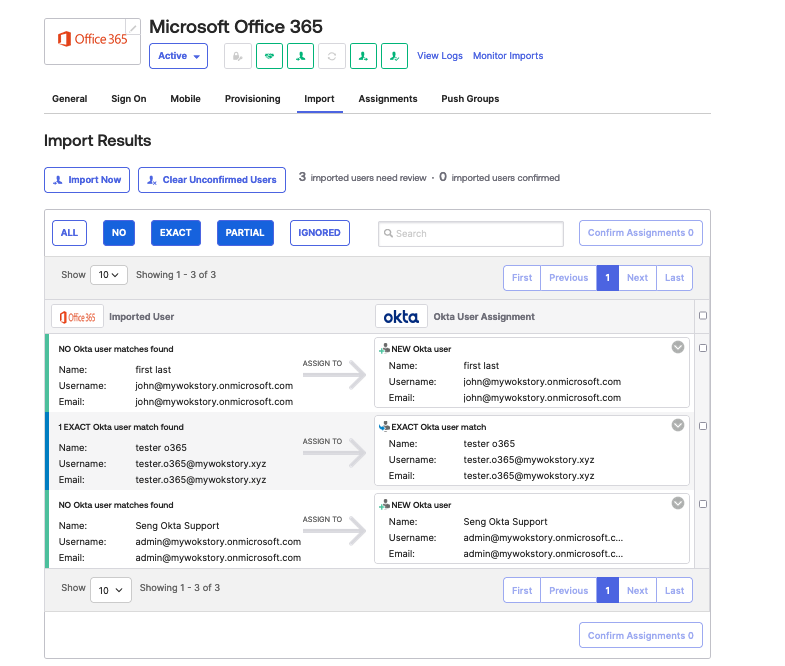Expand assignment options for Seng Okta Support

pos(678,503)
